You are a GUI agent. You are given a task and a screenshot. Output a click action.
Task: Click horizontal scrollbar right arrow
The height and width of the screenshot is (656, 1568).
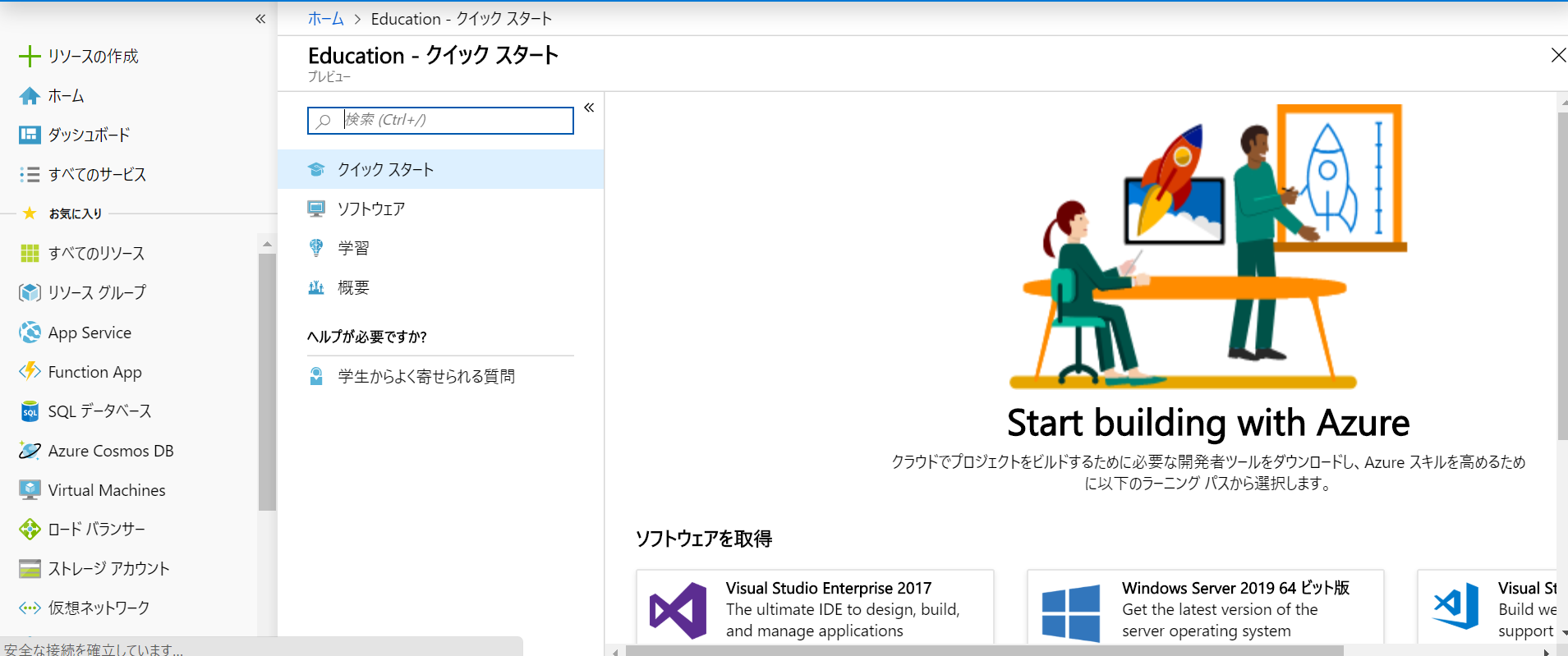click(x=1547, y=652)
